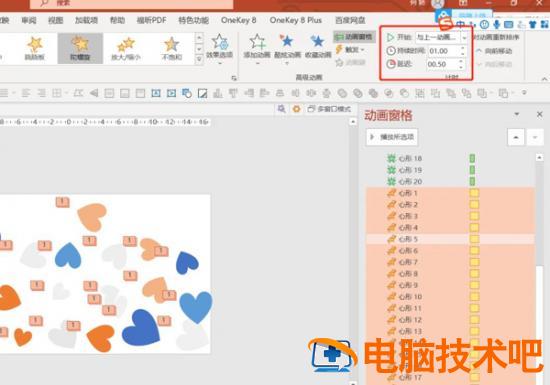This screenshot has height=385, width=550.
Task: Click the 对动画重新排序 reorder label
Action: (496, 37)
